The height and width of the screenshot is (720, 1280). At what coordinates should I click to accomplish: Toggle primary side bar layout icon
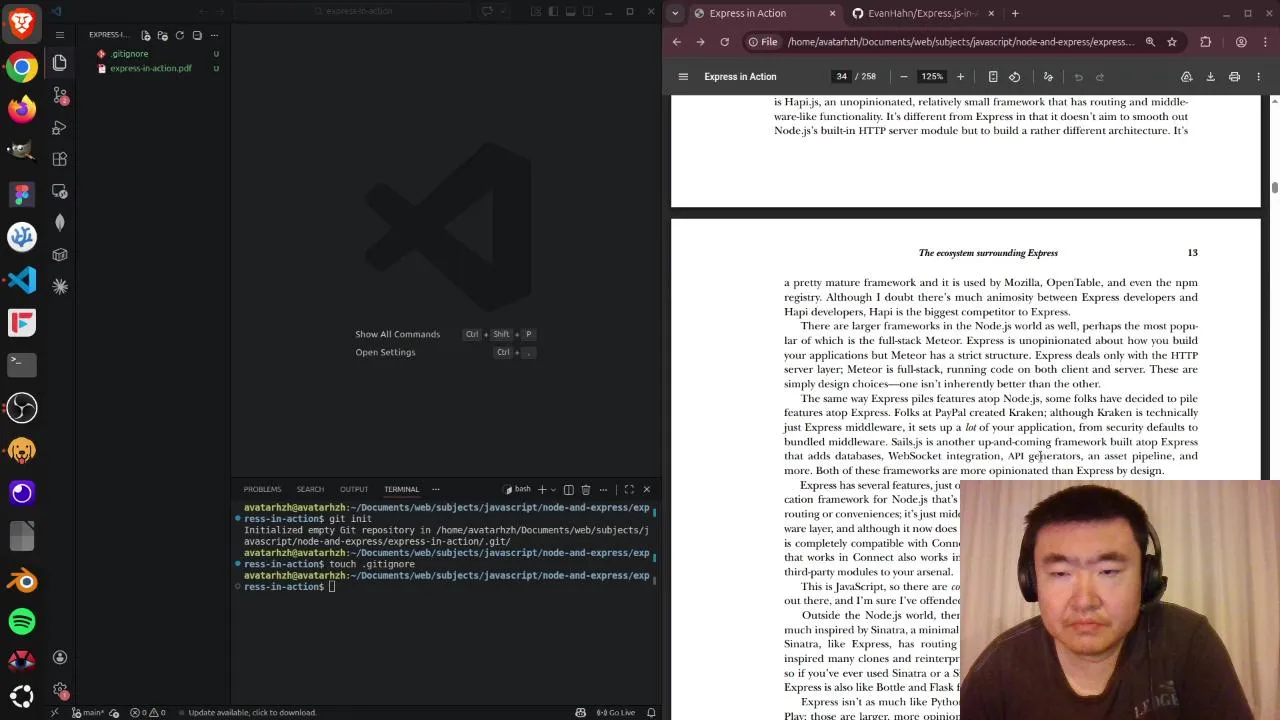(553, 11)
